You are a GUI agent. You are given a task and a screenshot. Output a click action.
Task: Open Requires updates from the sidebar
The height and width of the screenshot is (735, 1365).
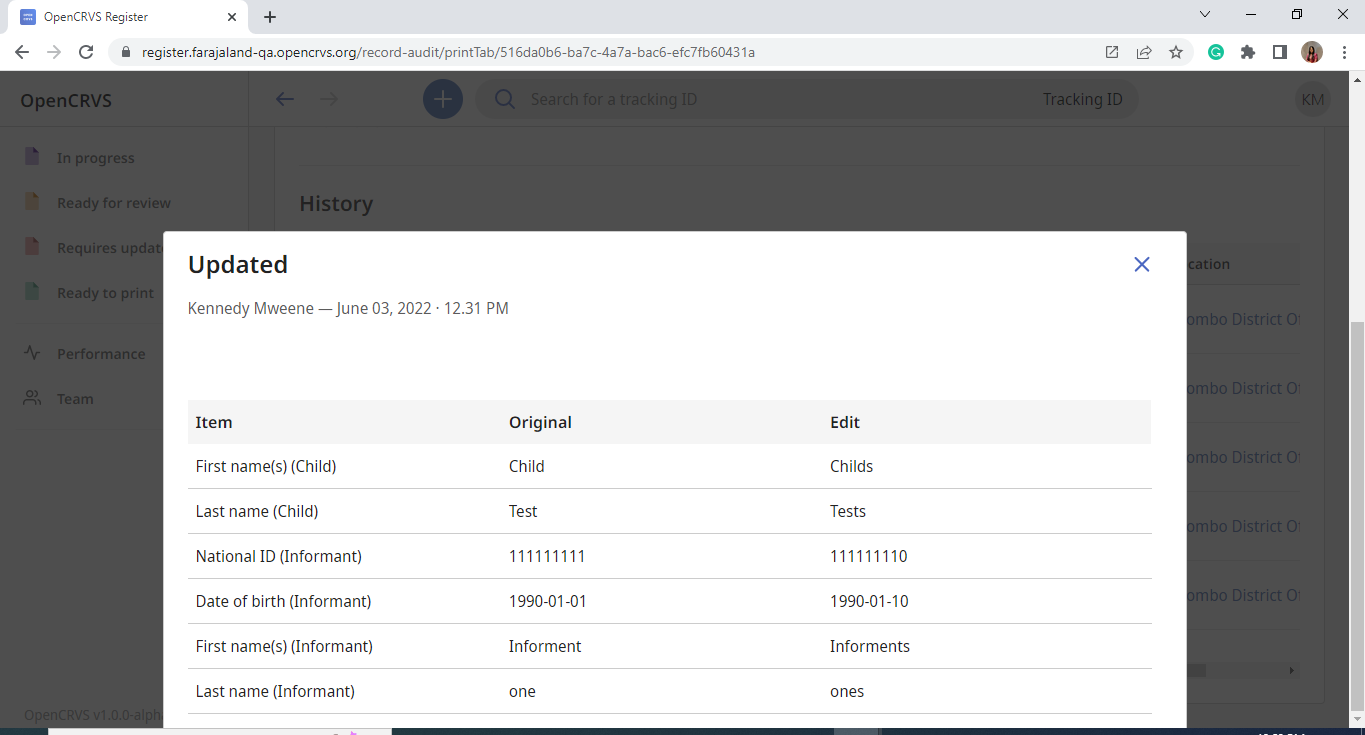tap(31, 247)
